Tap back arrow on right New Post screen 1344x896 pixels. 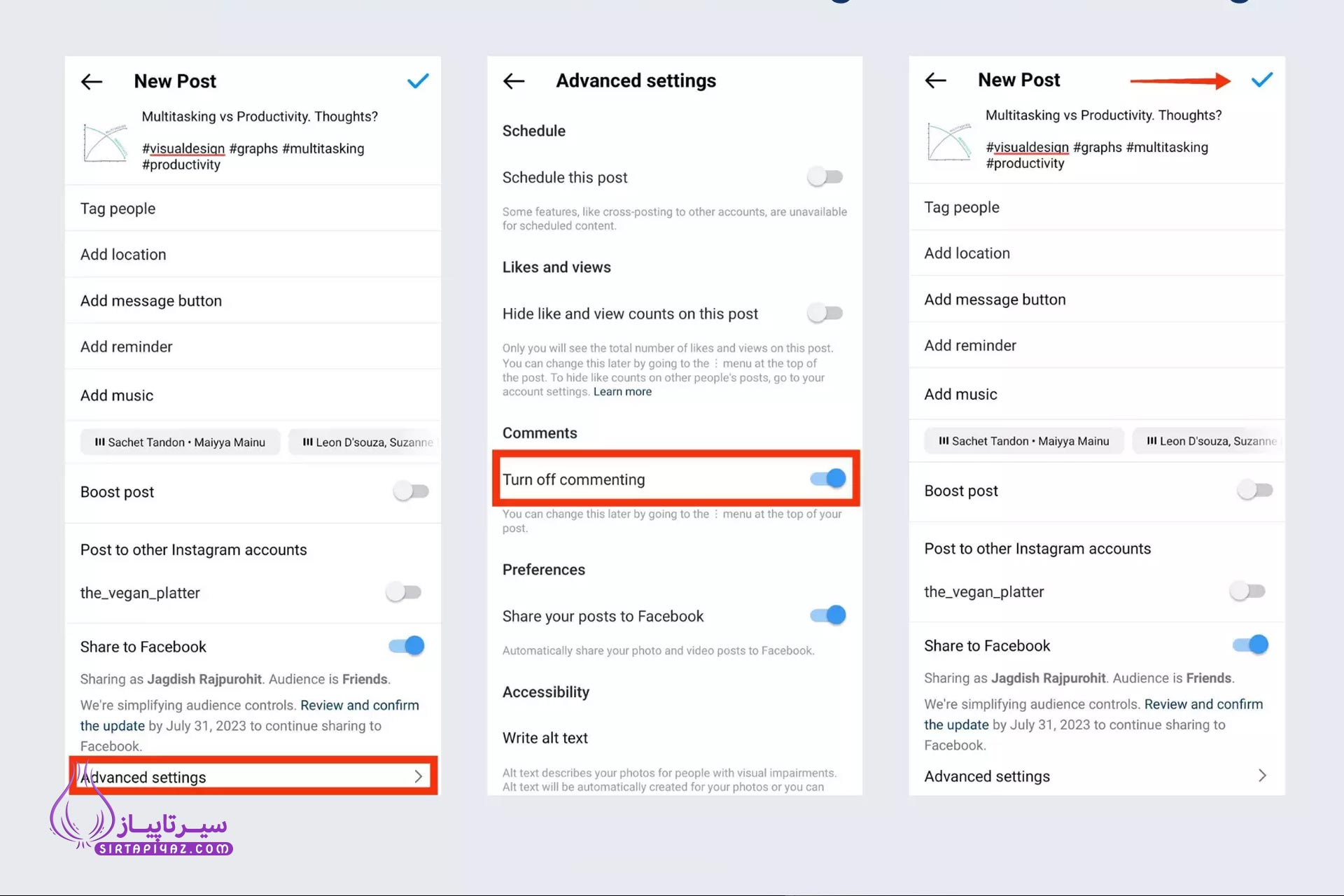tap(936, 80)
